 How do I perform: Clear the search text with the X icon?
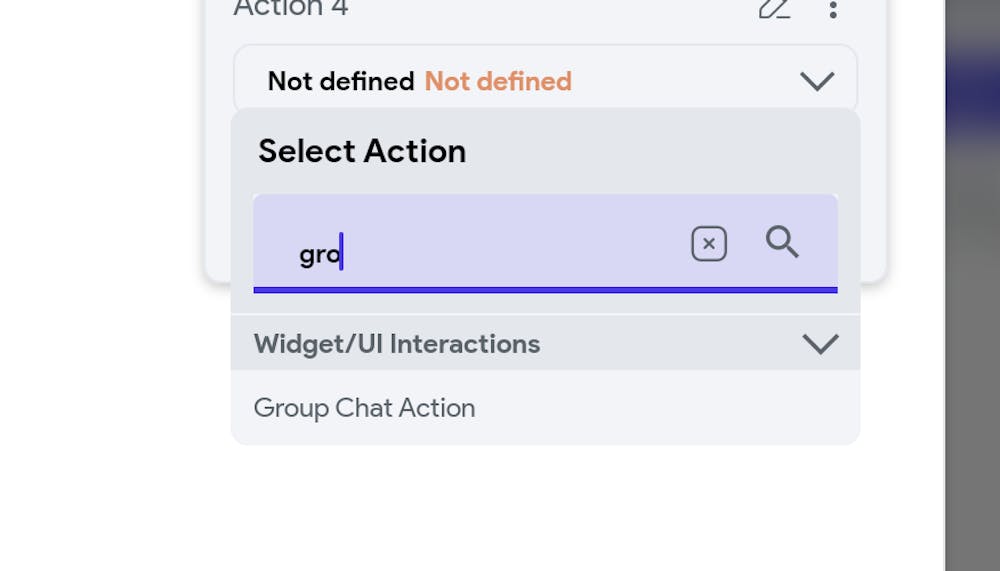click(x=709, y=244)
